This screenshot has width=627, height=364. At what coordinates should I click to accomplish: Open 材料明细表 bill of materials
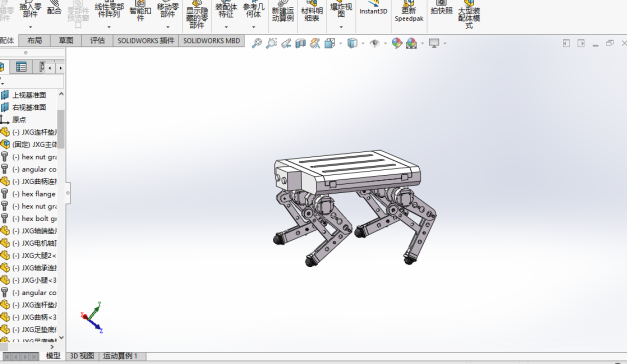pos(312,12)
